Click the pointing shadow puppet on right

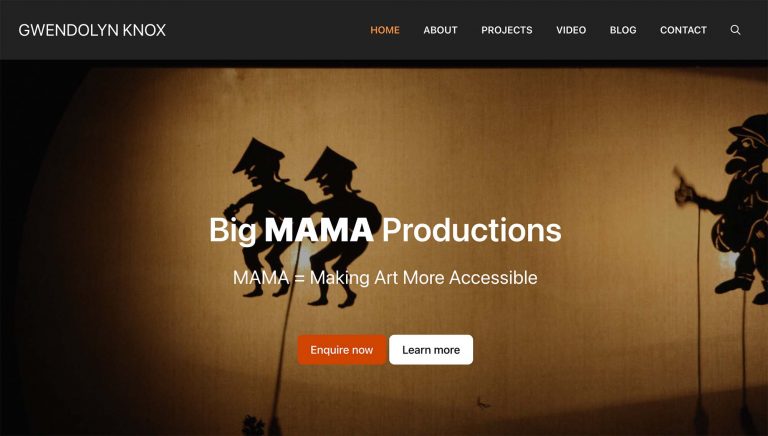tap(730, 208)
